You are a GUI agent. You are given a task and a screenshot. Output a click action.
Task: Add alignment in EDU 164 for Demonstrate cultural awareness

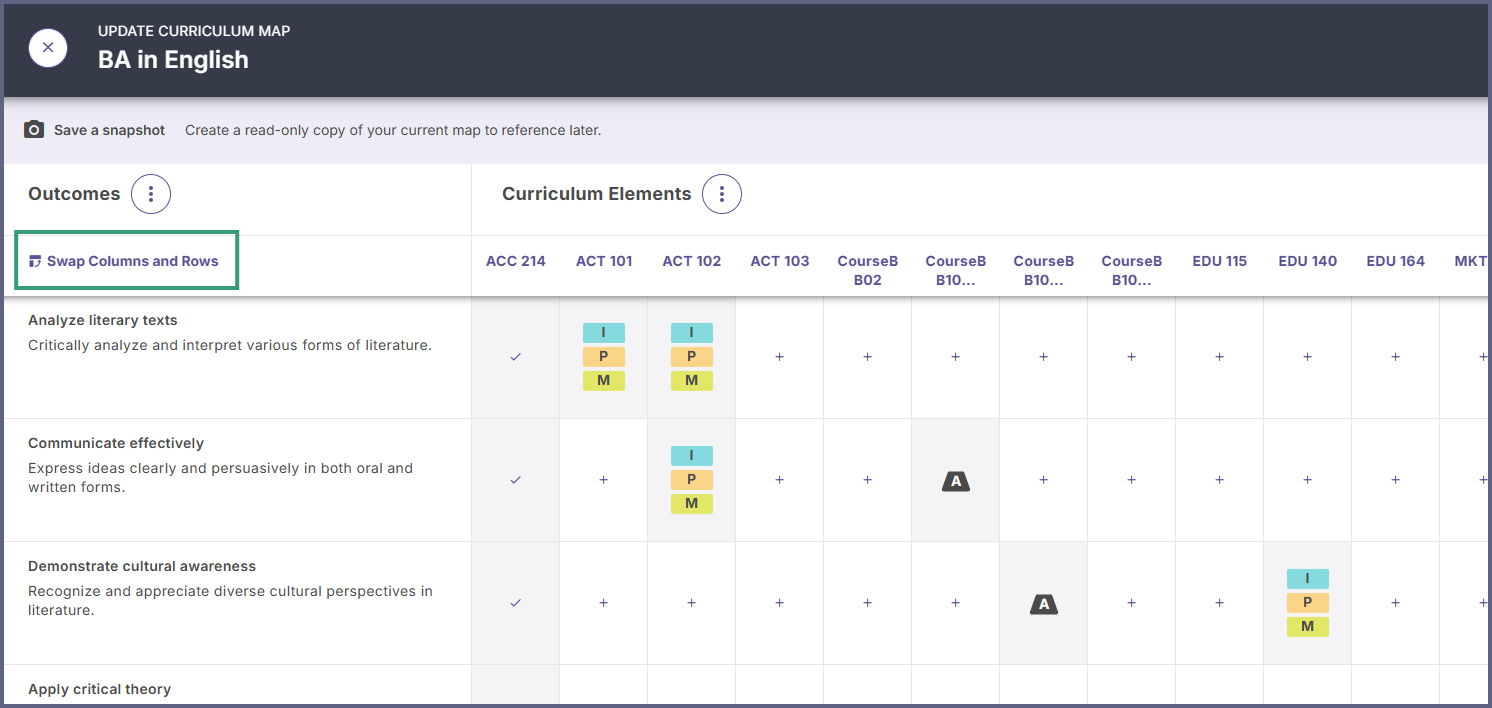(x=1396, y=603)
